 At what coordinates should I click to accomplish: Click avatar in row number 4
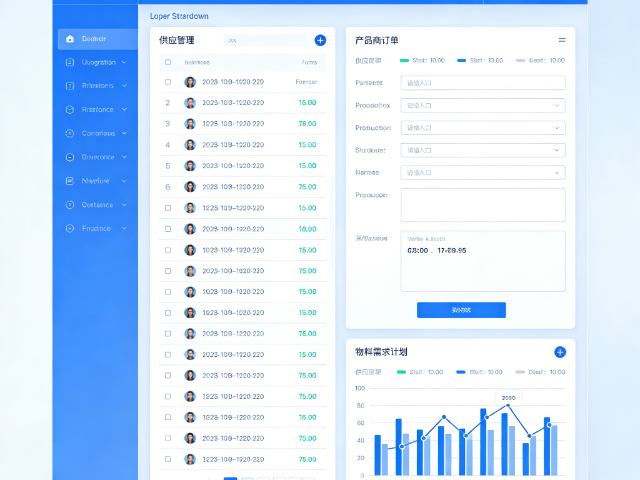point(190,145)
